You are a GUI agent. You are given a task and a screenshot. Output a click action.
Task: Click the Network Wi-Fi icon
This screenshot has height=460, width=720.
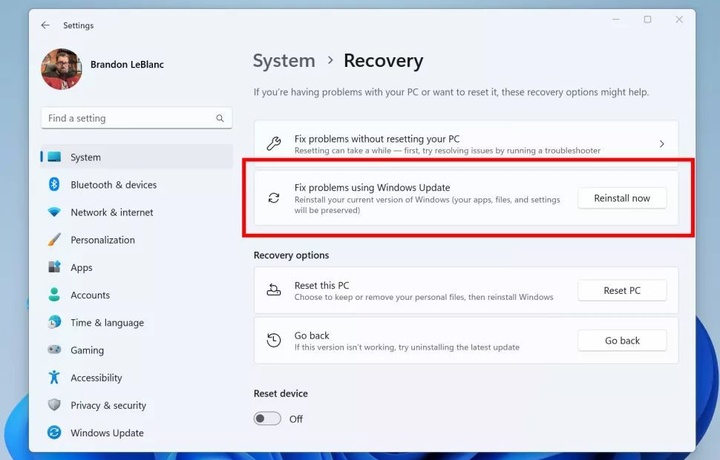point(54,212)
